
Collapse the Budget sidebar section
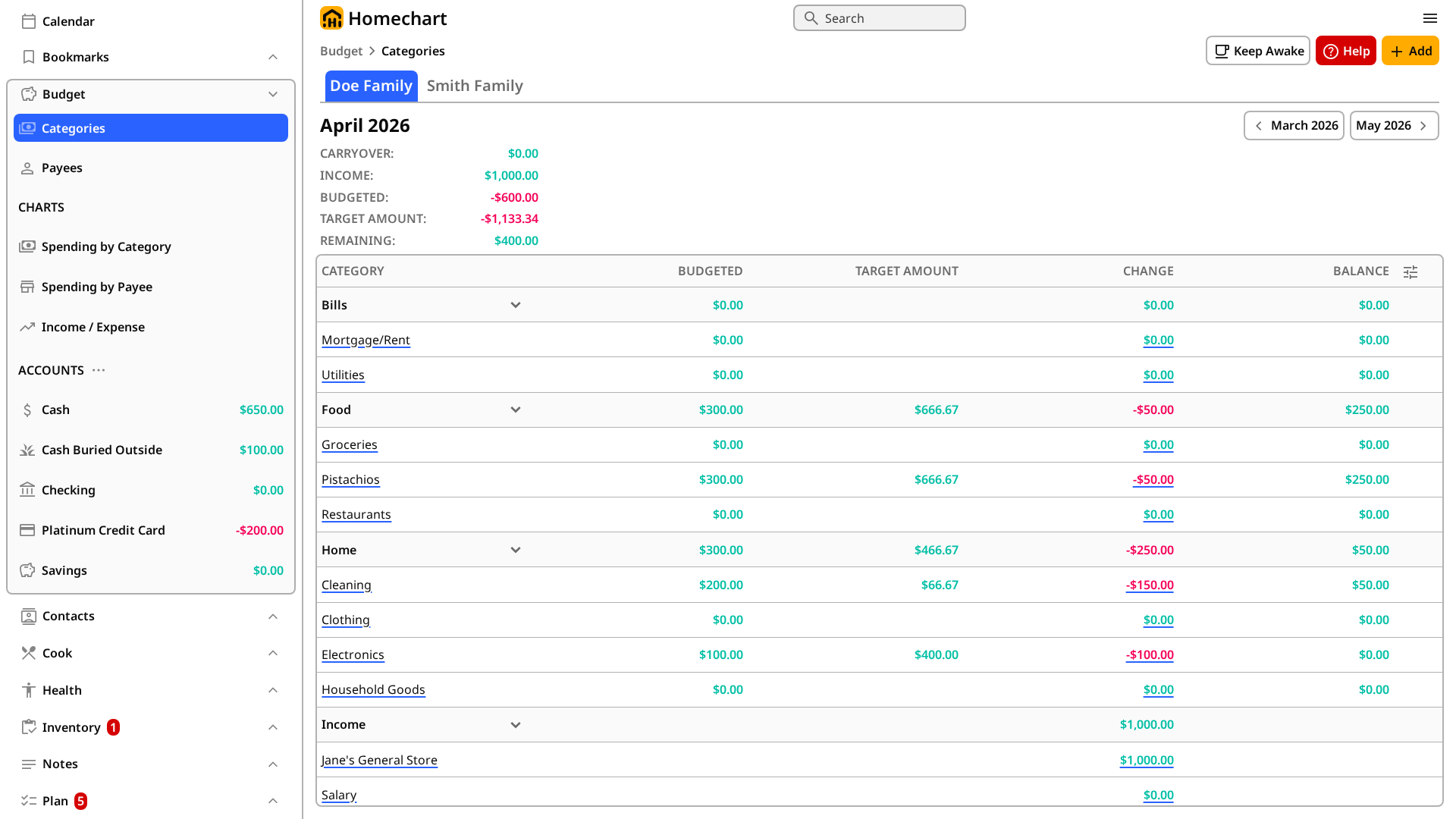click(273, 94)
